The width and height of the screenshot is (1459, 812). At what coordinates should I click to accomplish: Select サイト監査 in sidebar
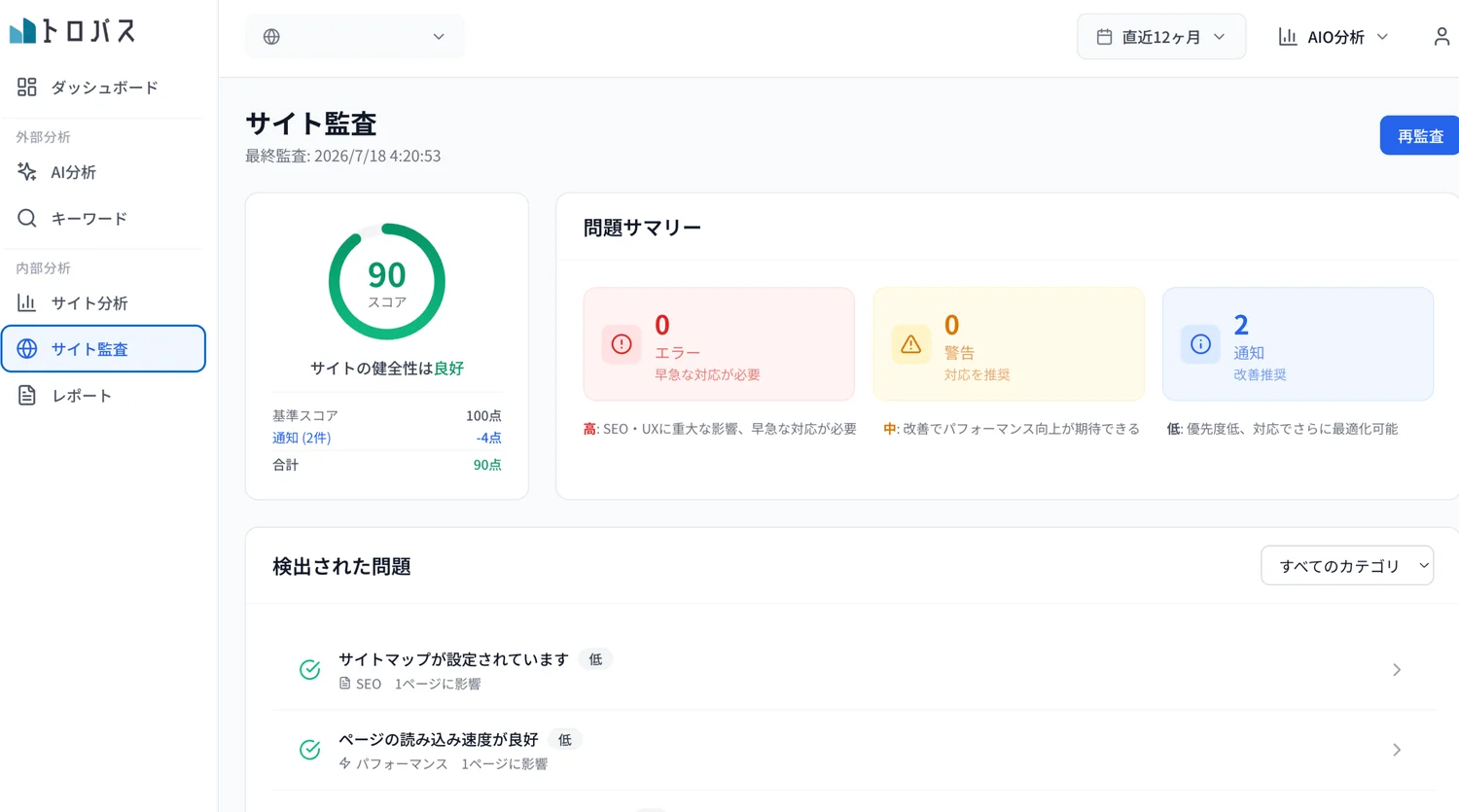[x=104, y=349]
